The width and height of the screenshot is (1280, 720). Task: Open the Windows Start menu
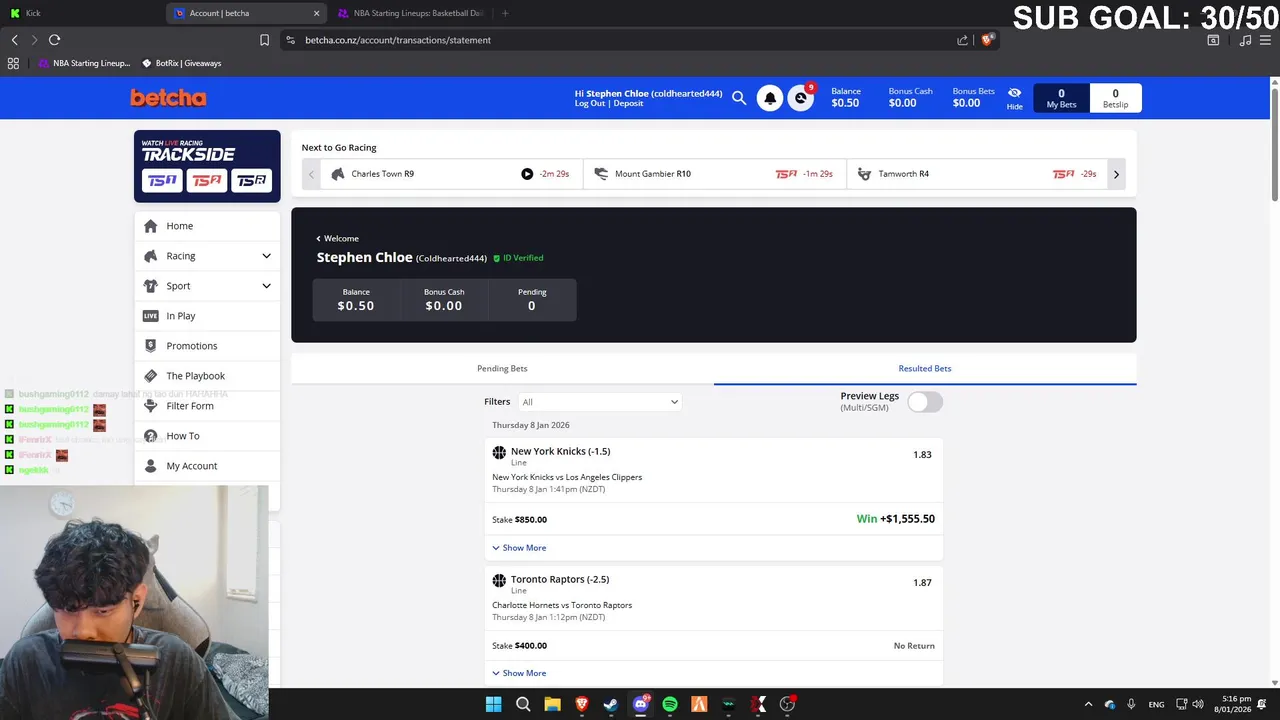pos(493,704)
